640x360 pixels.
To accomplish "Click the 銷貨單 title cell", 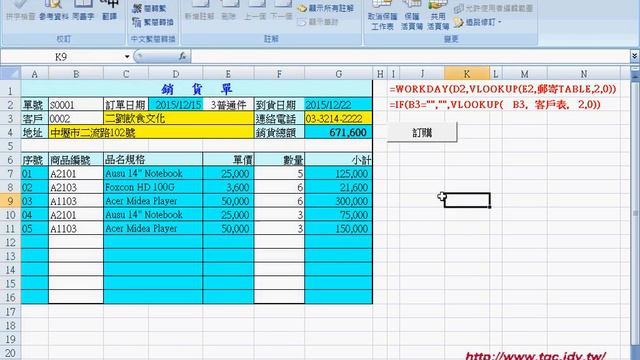I will [x=197, y=89].
